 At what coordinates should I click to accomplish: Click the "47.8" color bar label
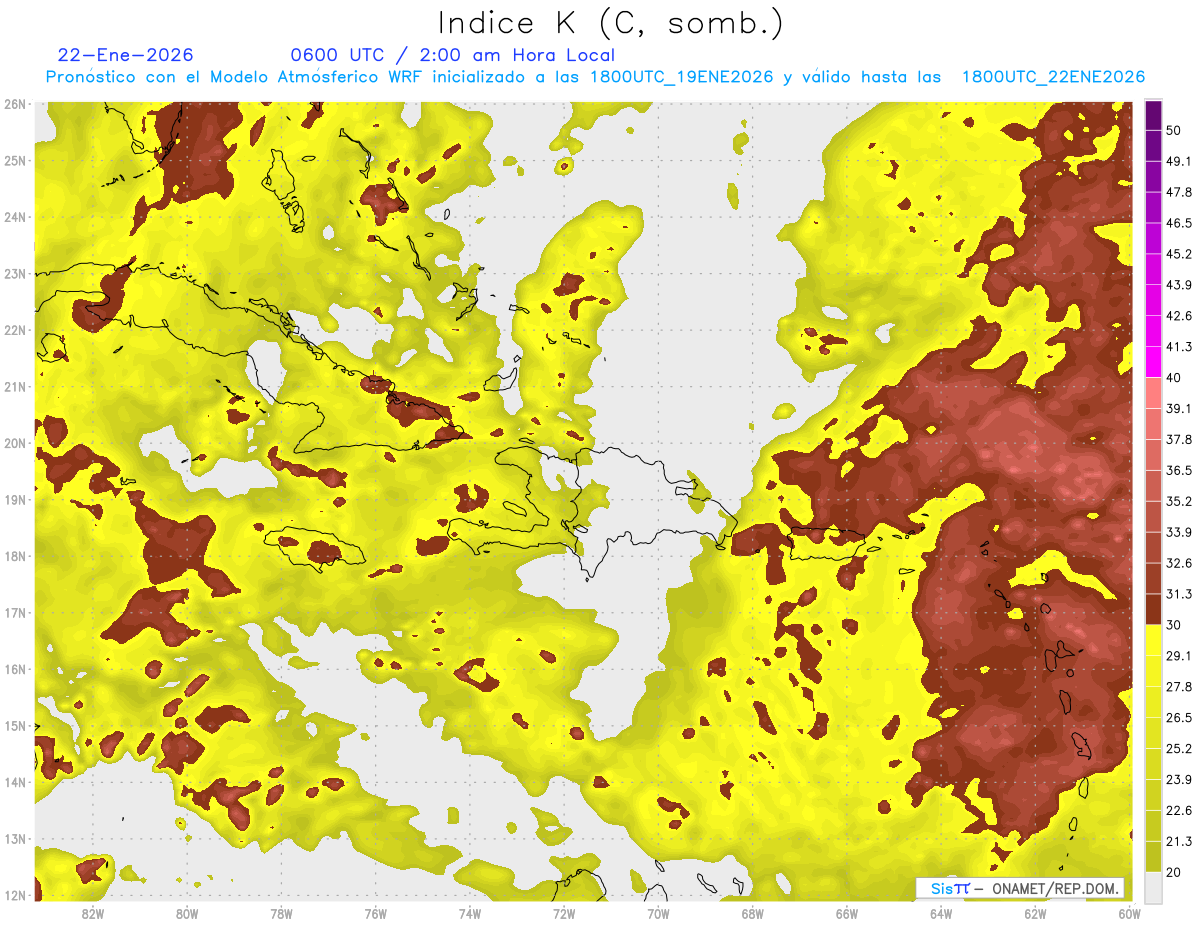pos(1179,192)
